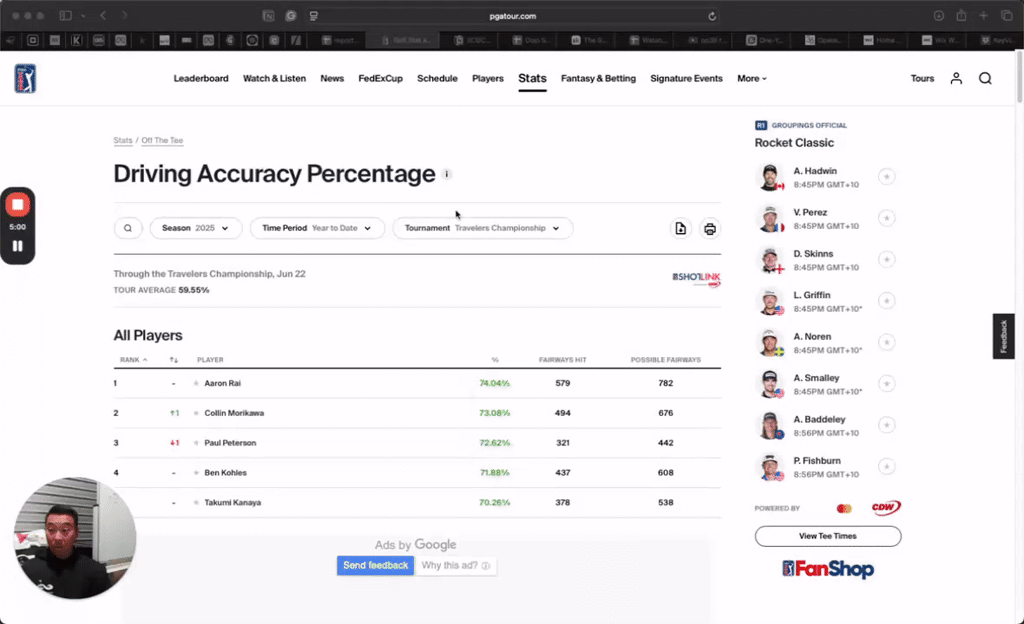This screenshot has height=624, width=1024.
Task: Sort by the RANK column
Action: pos(133,360)
